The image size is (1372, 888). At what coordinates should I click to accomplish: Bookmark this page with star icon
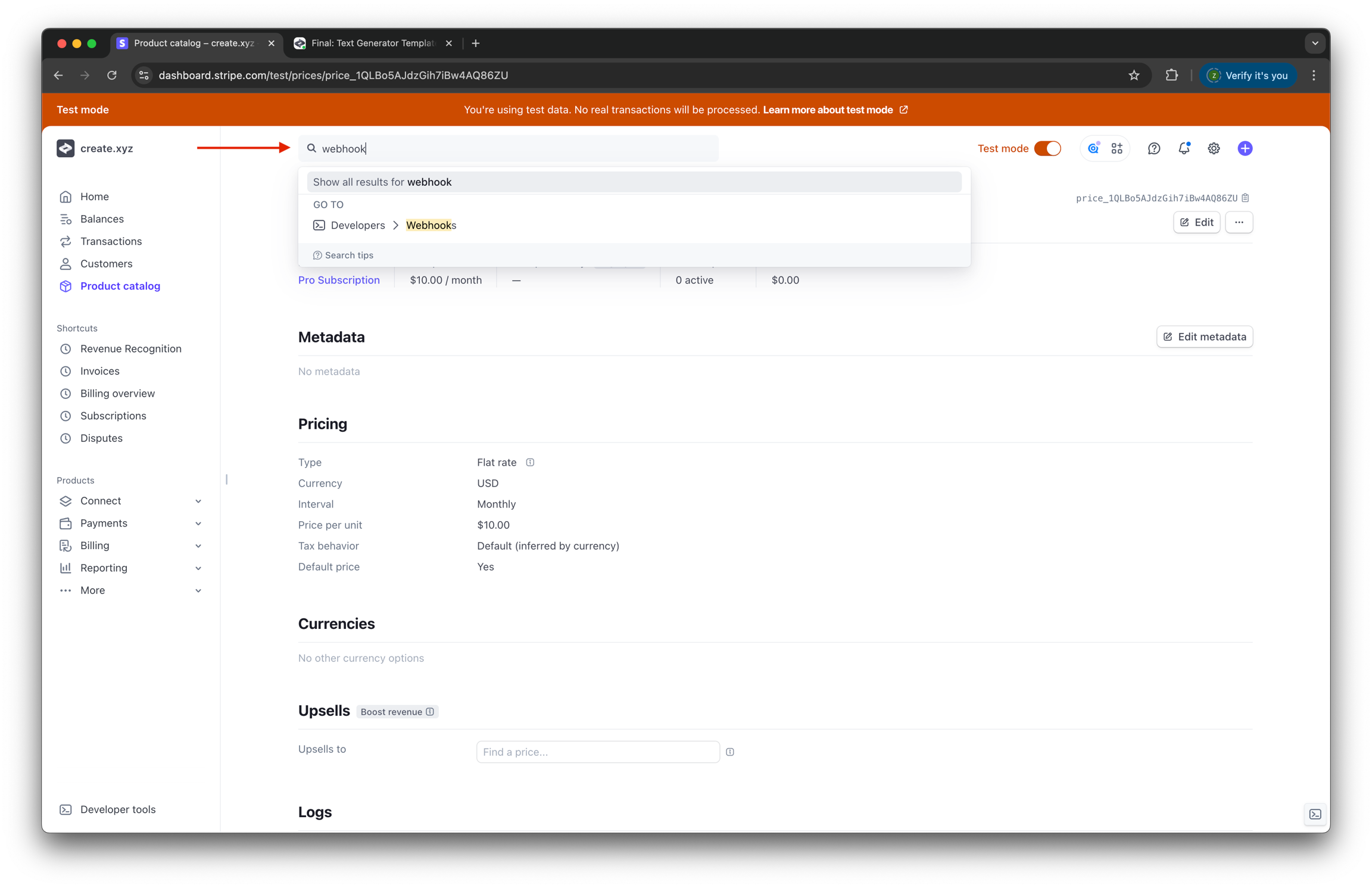(x=1134, y=75)
